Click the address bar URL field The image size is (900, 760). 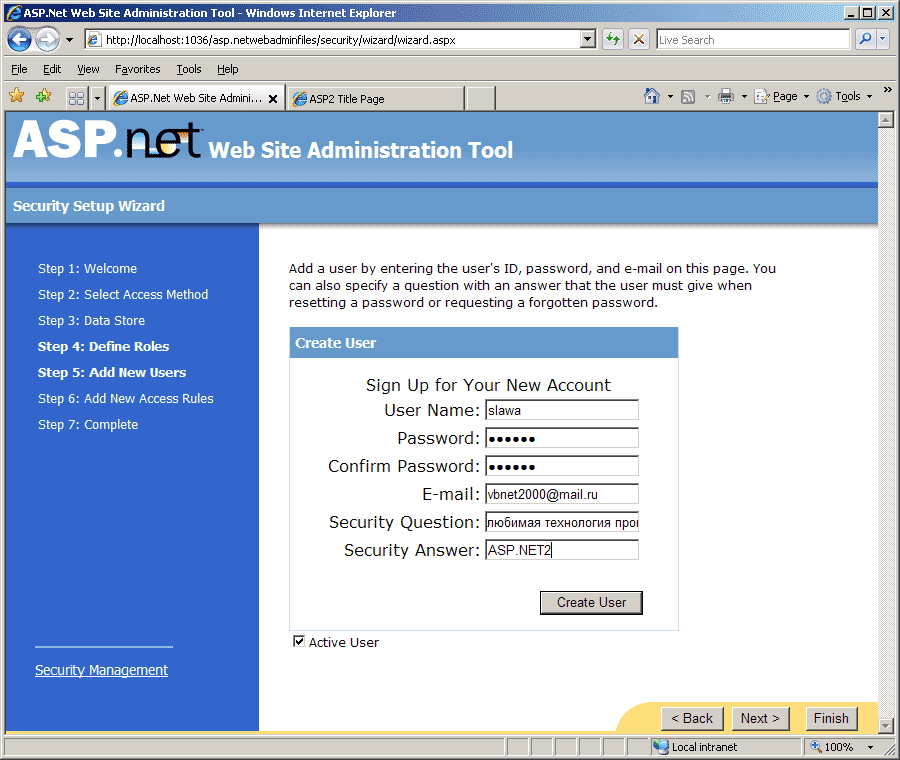click(x=333, y=40)
